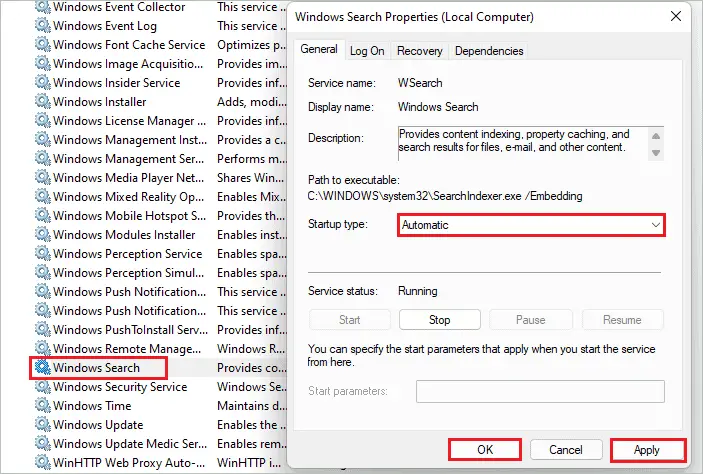Screen dimensions: 703x474
Task: Click the gear icon for Windows Update Medic Ser...
Action: 43,443
